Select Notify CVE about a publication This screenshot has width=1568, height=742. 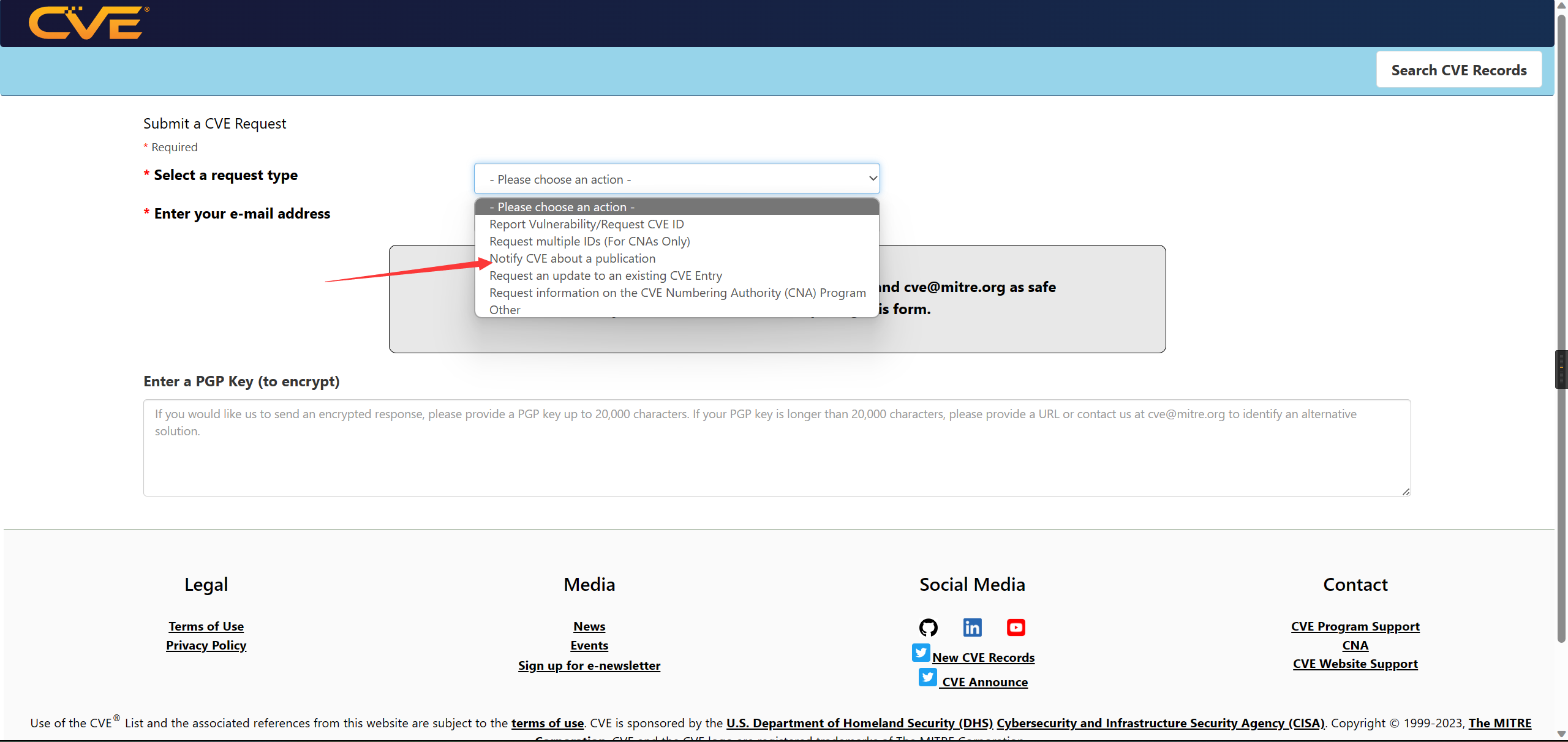(x=572, y=258)
